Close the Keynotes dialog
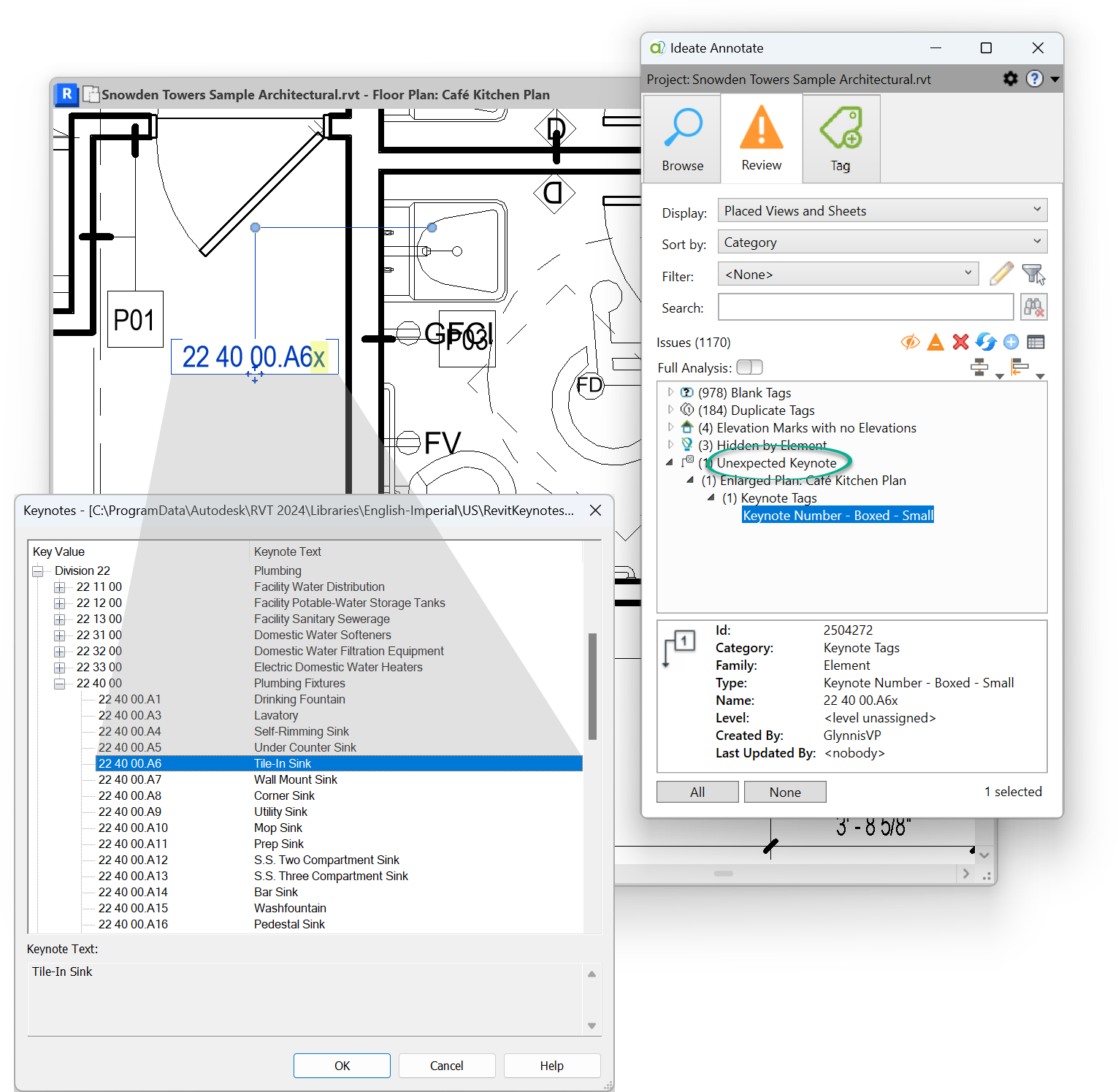Screen dimensions: 1118x1092 point(596,511)
